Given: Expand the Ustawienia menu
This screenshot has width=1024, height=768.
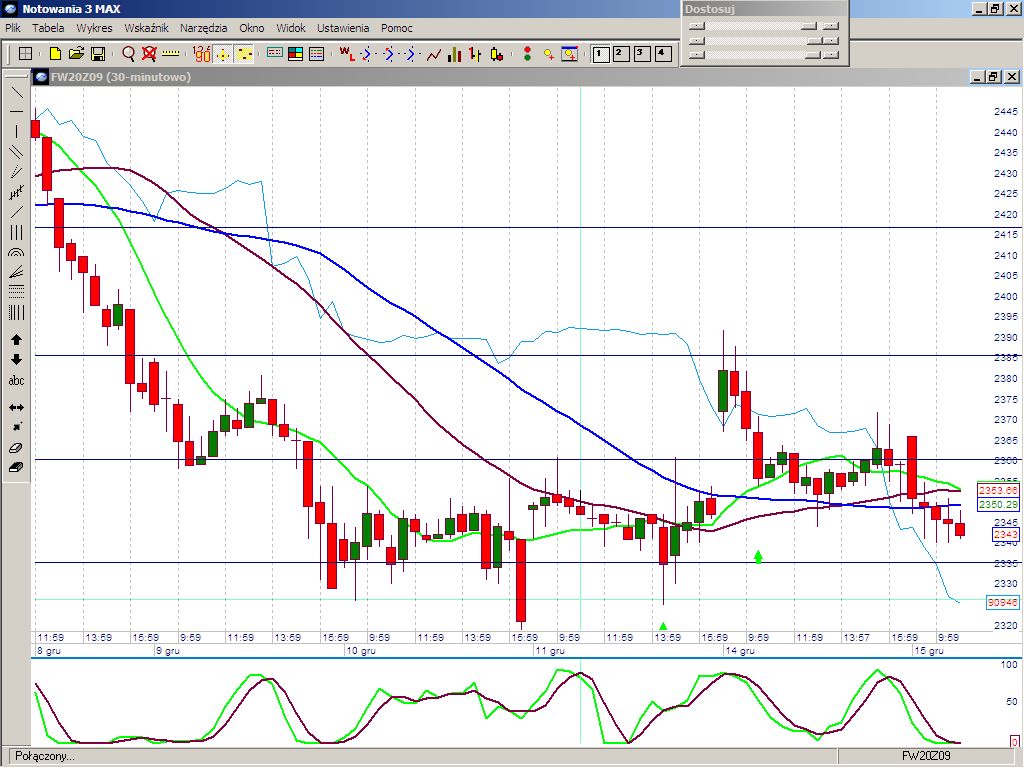Looking at the screenshot, I should (x=343, y=28).
